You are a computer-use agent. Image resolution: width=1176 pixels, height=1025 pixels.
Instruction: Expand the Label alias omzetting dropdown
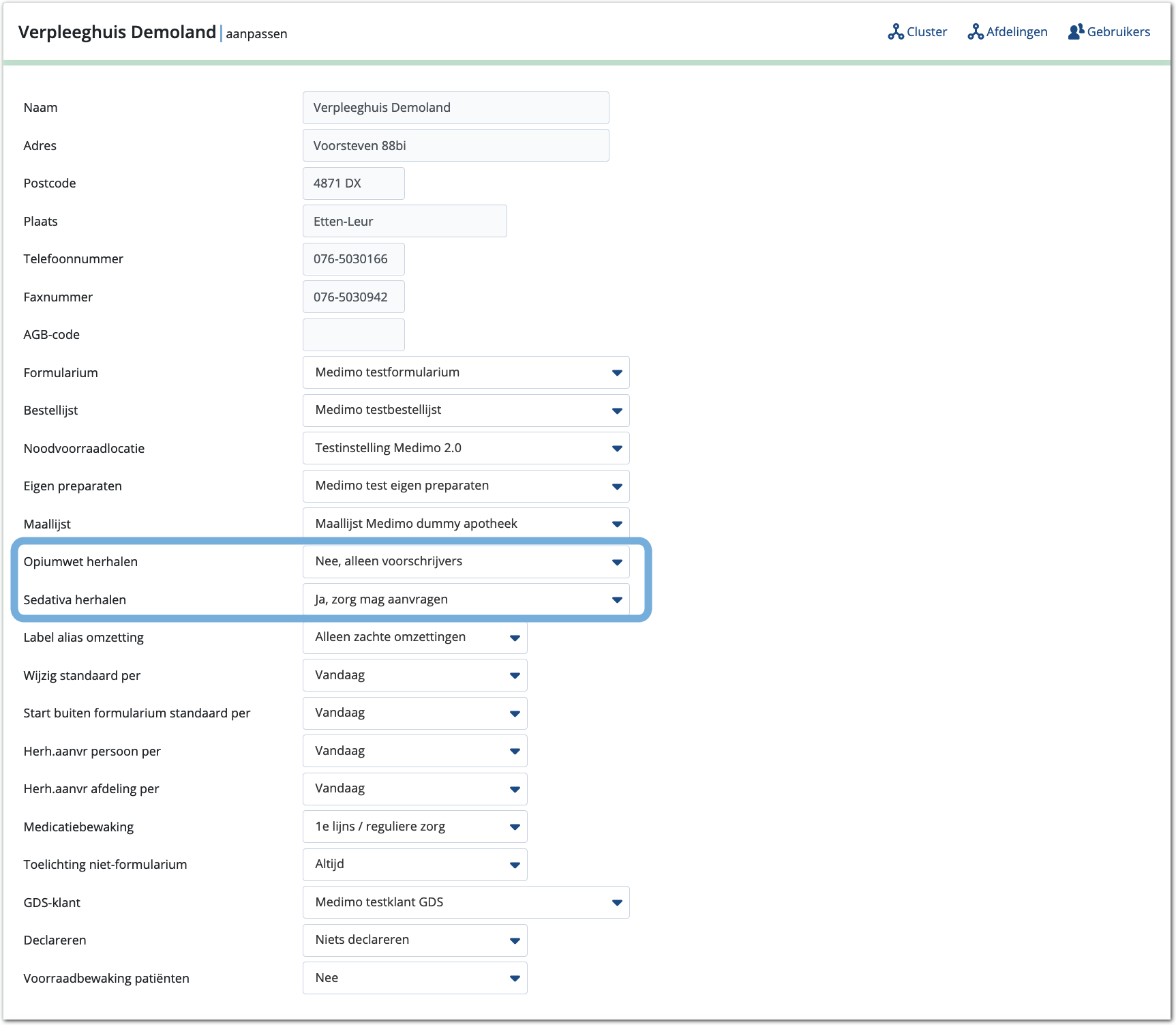[414, 638]
